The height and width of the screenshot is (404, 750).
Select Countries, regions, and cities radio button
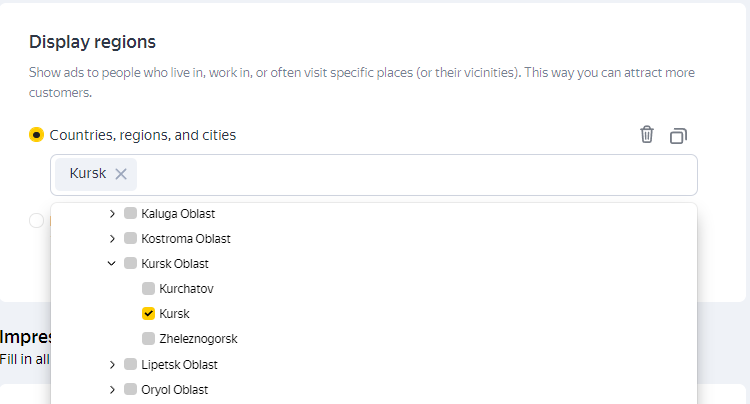(x=37, y=134)
